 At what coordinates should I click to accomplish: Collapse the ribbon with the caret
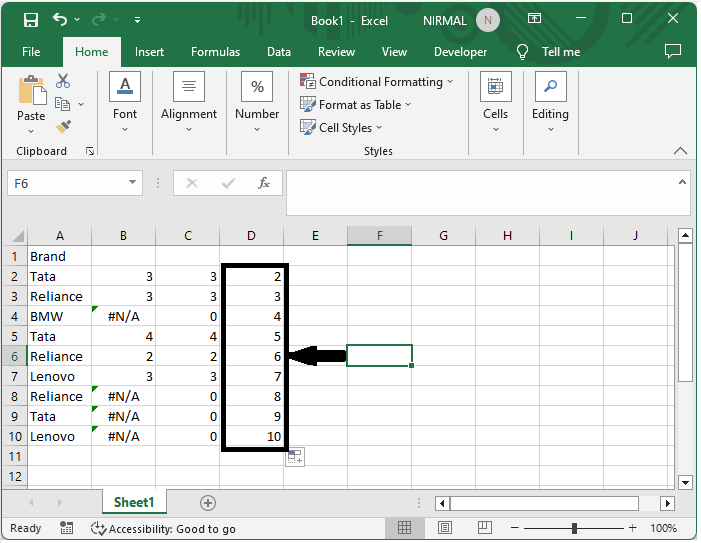(680, 151)
